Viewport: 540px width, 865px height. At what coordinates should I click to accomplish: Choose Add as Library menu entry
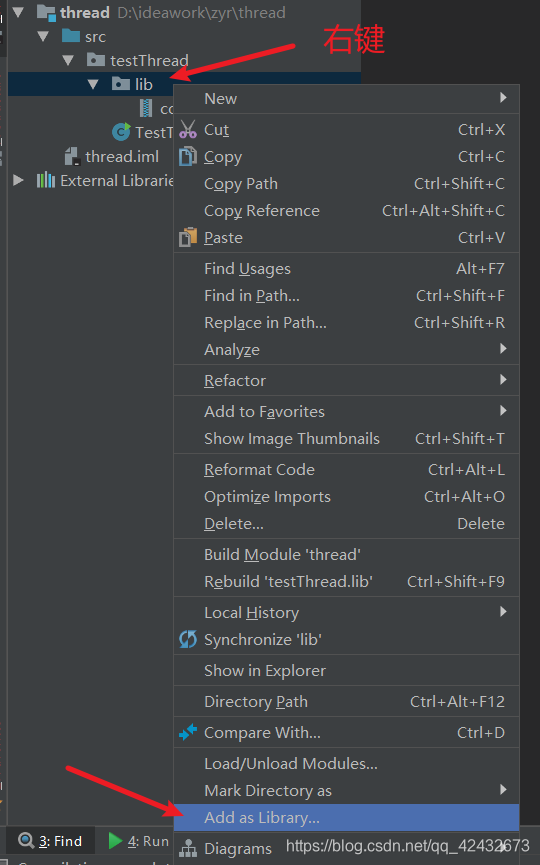point(346,817)
